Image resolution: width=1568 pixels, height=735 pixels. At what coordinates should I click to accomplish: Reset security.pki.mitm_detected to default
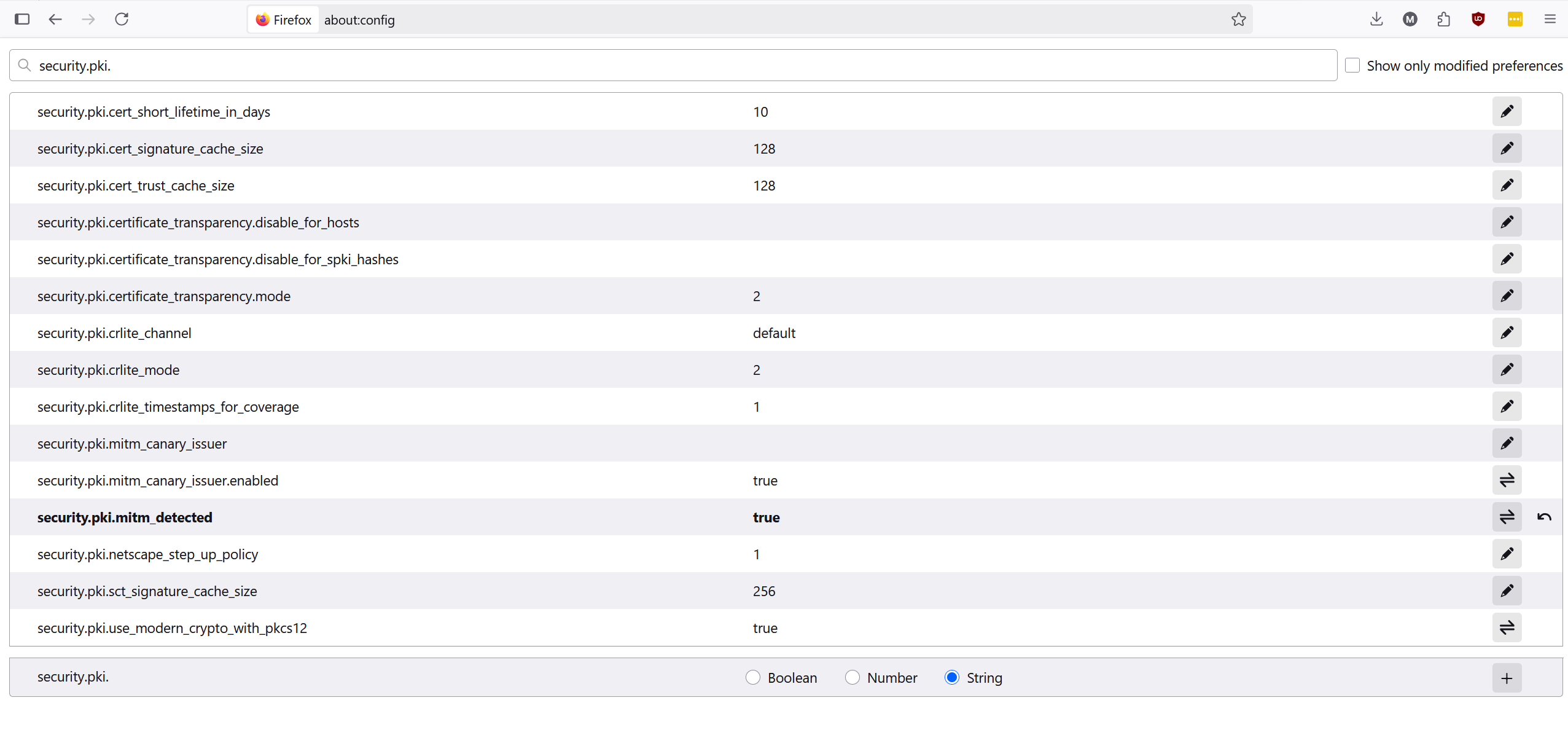1544,517
